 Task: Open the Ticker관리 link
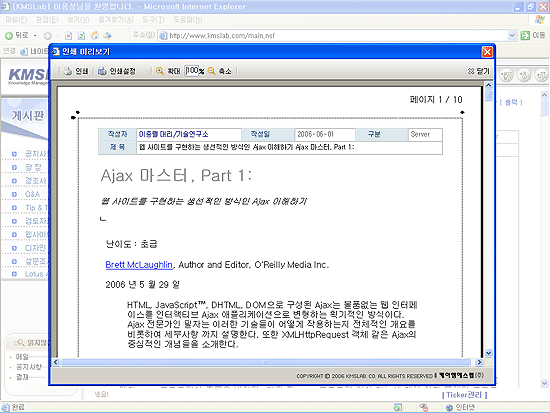click(x=464, y=395)
